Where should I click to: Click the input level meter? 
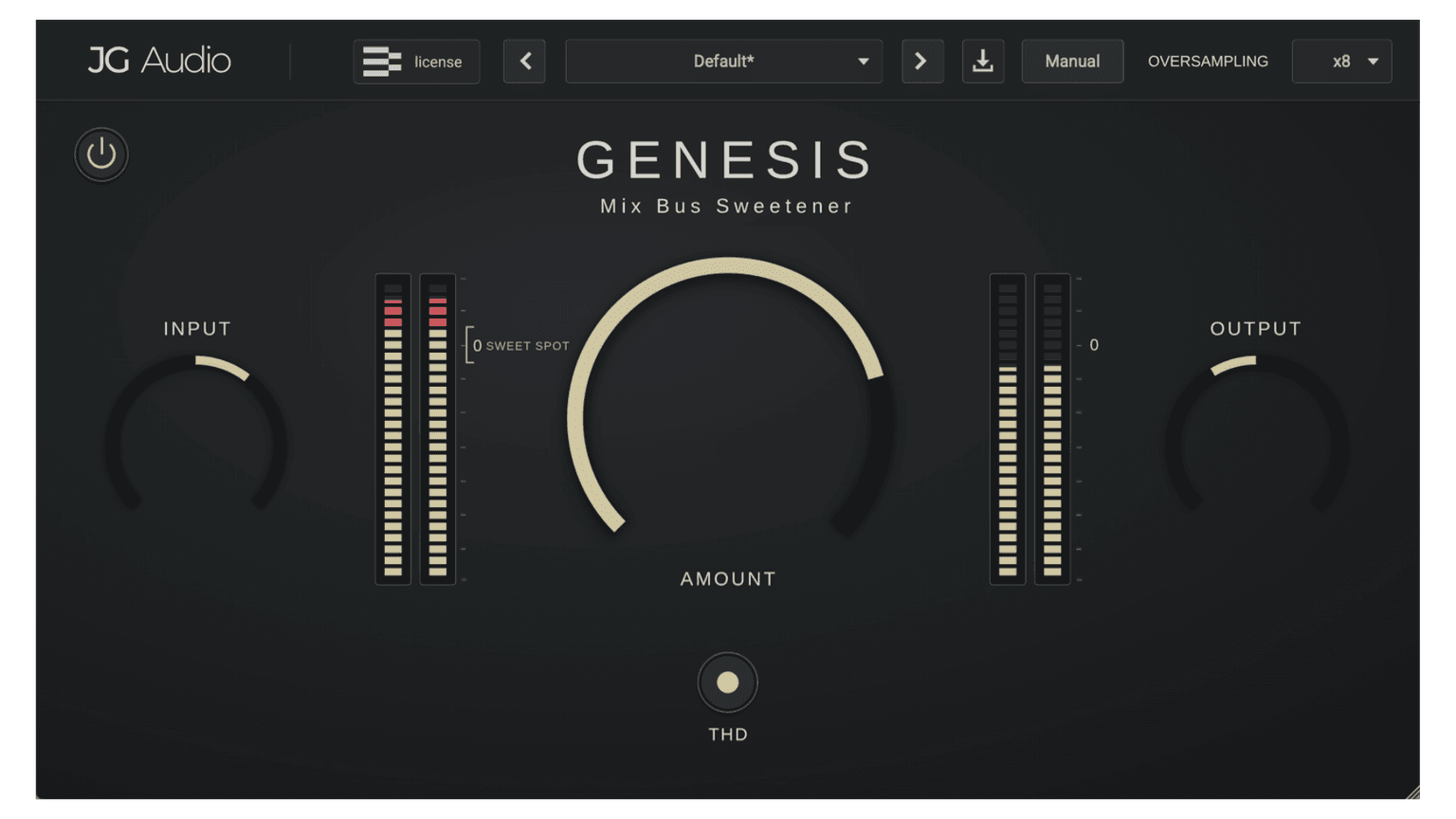pos(415,429)
